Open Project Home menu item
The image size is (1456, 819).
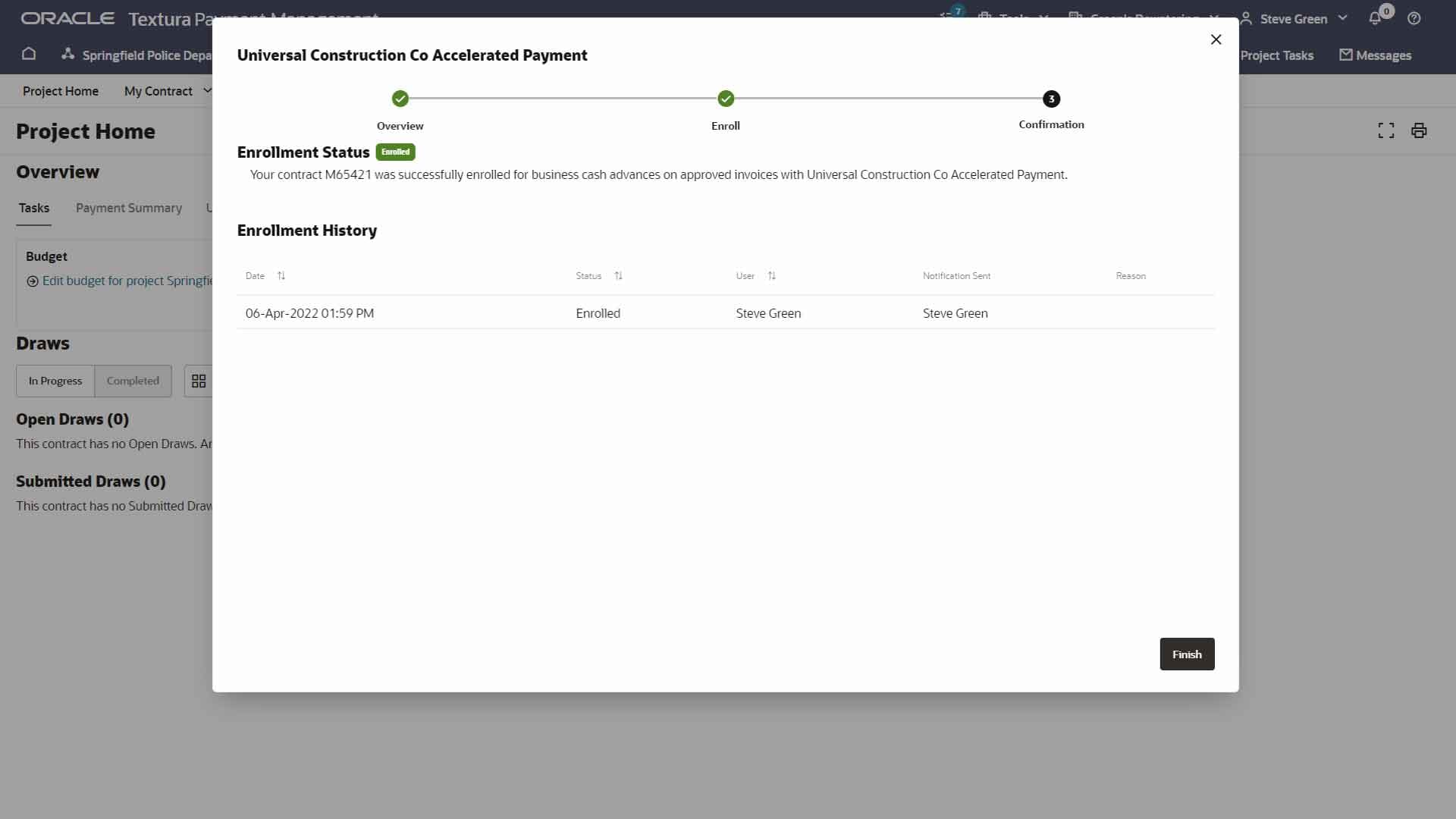[61, 91]
